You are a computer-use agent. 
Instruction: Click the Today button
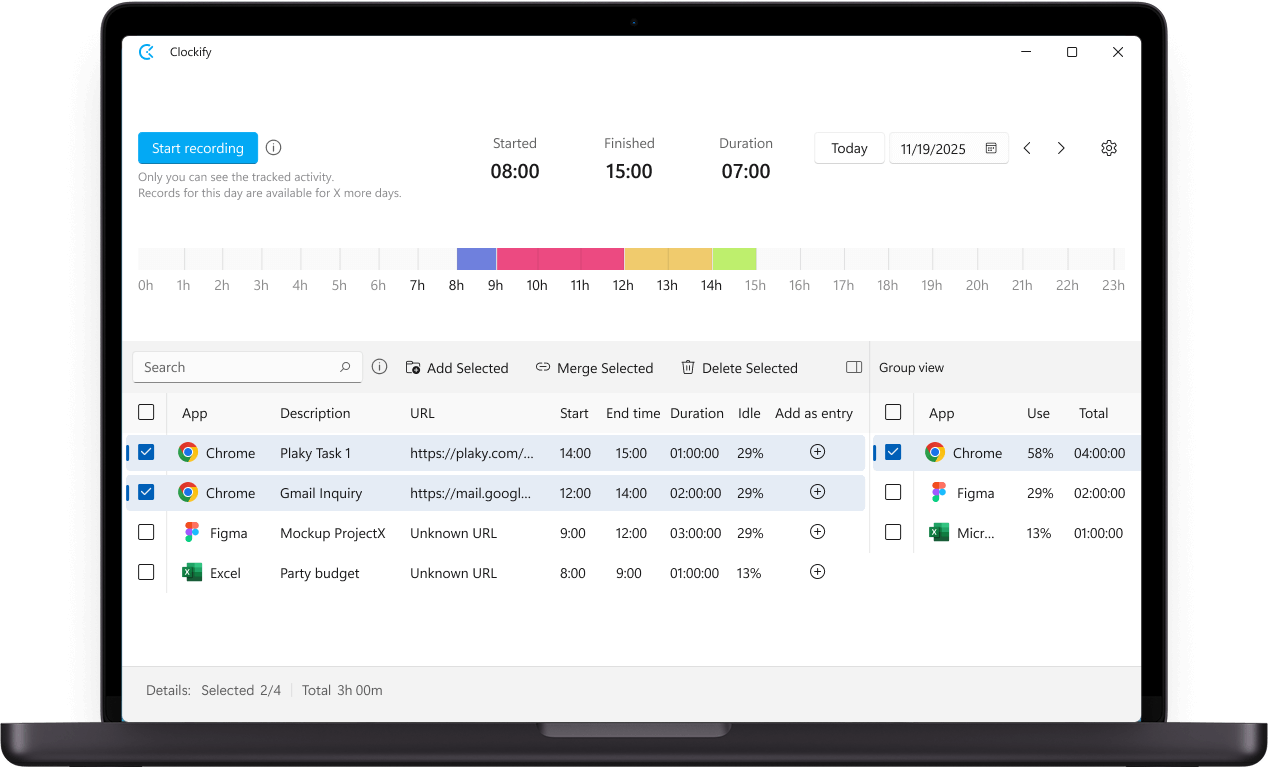pyautogui.click(x=849, y=148)
